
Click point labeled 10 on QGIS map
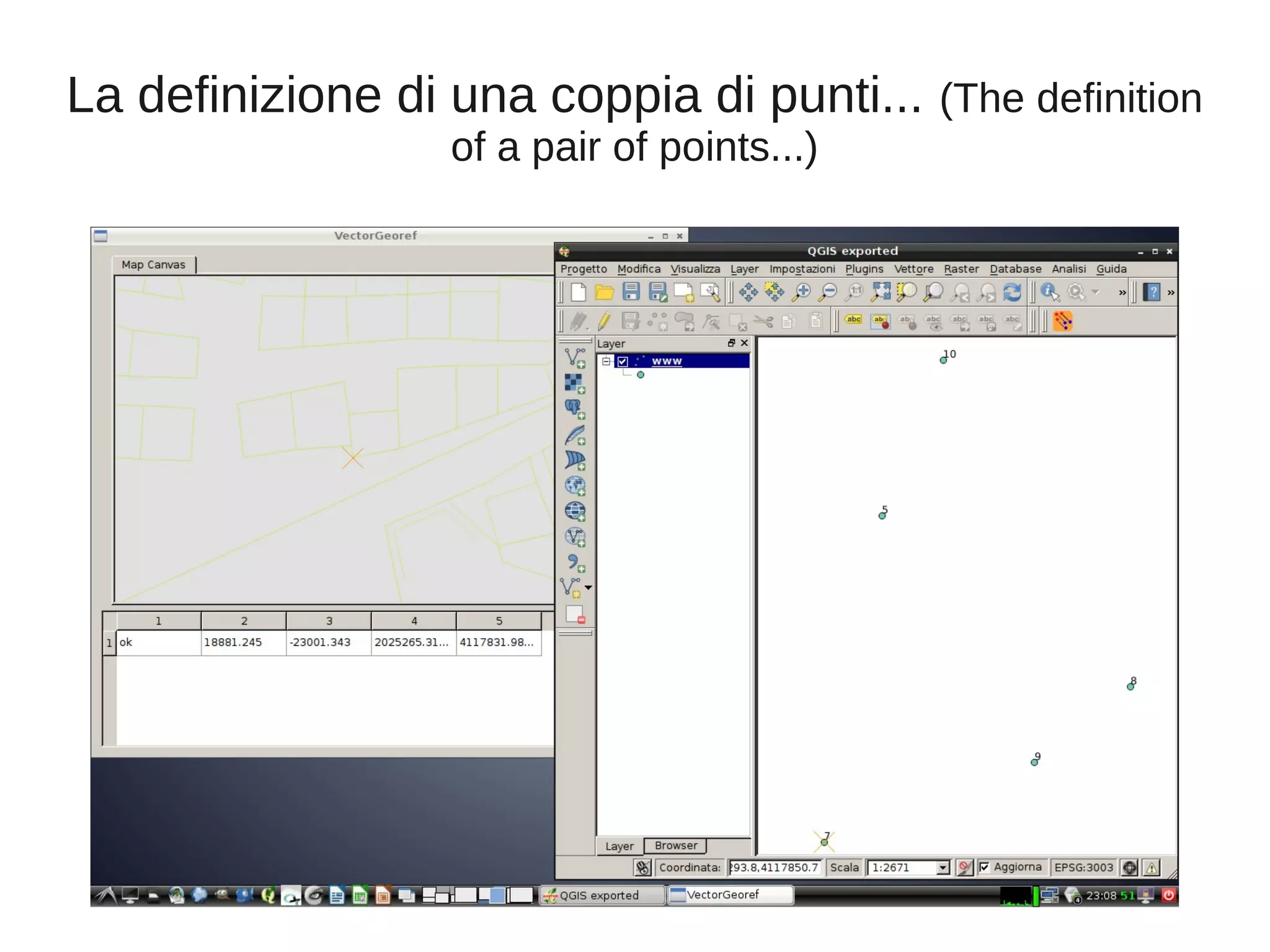pyautogui.click(x=943, y=360)
